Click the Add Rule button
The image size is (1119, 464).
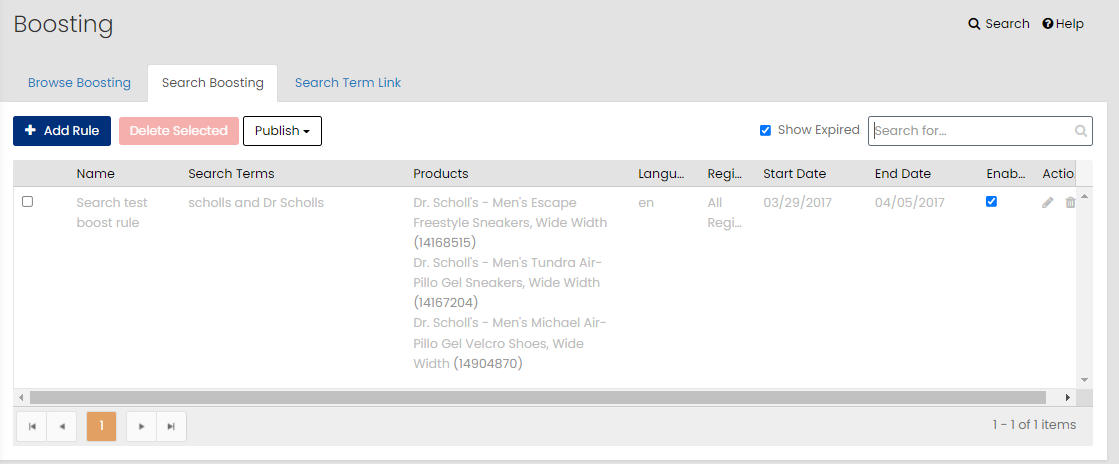click(x=62, y=131)
